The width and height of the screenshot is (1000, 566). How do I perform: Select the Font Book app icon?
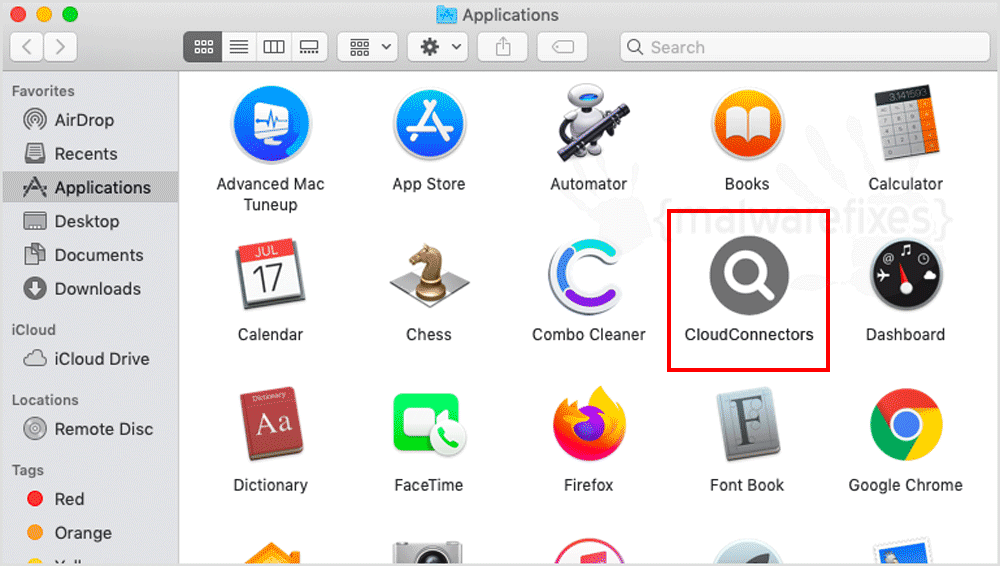pyautogui.click(x=747, y=424)
